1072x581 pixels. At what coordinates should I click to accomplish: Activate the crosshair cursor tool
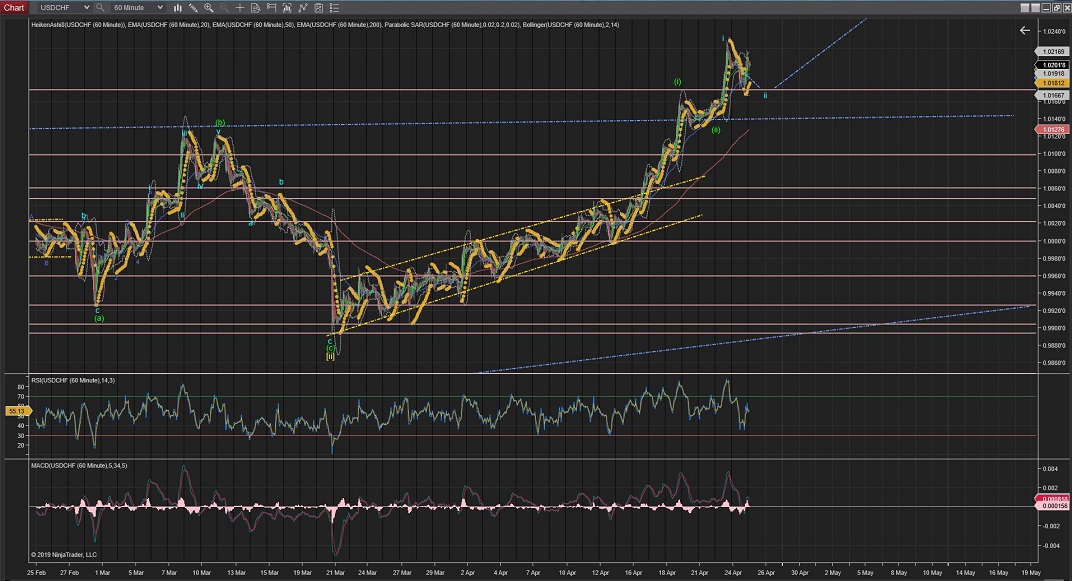(x=240, y=8)
